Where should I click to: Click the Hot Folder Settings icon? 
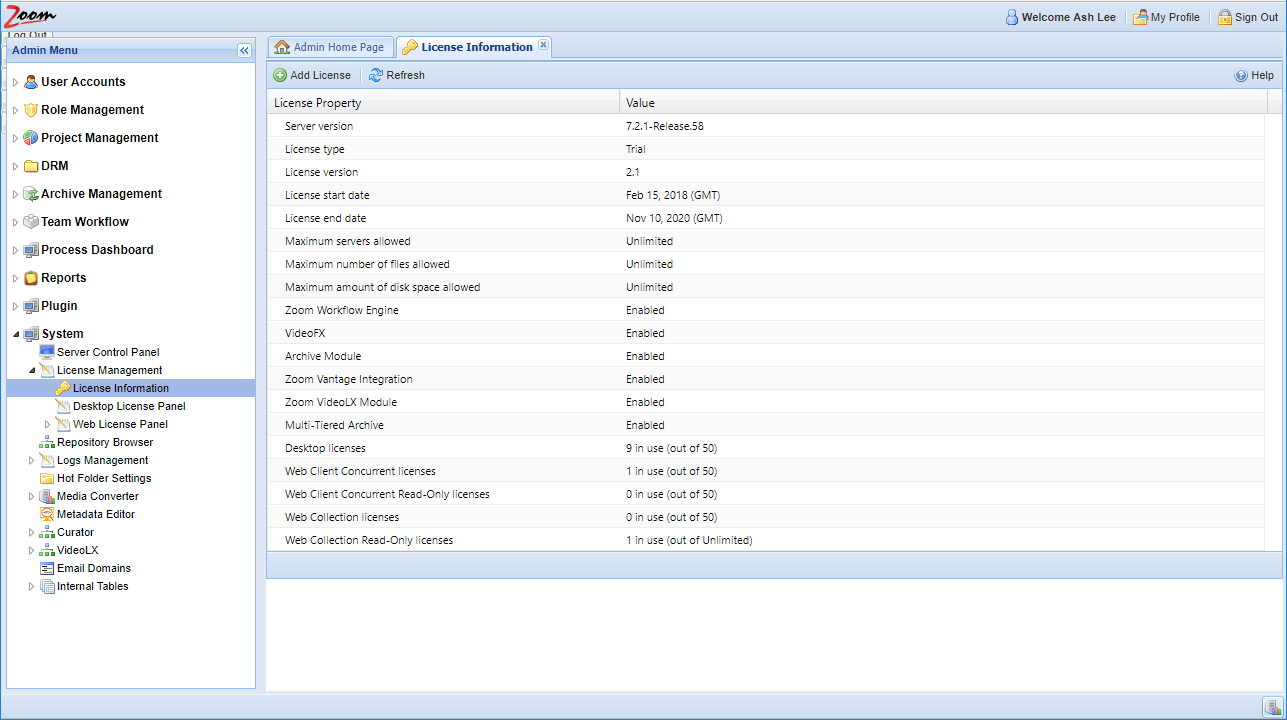tap(47, 478)
